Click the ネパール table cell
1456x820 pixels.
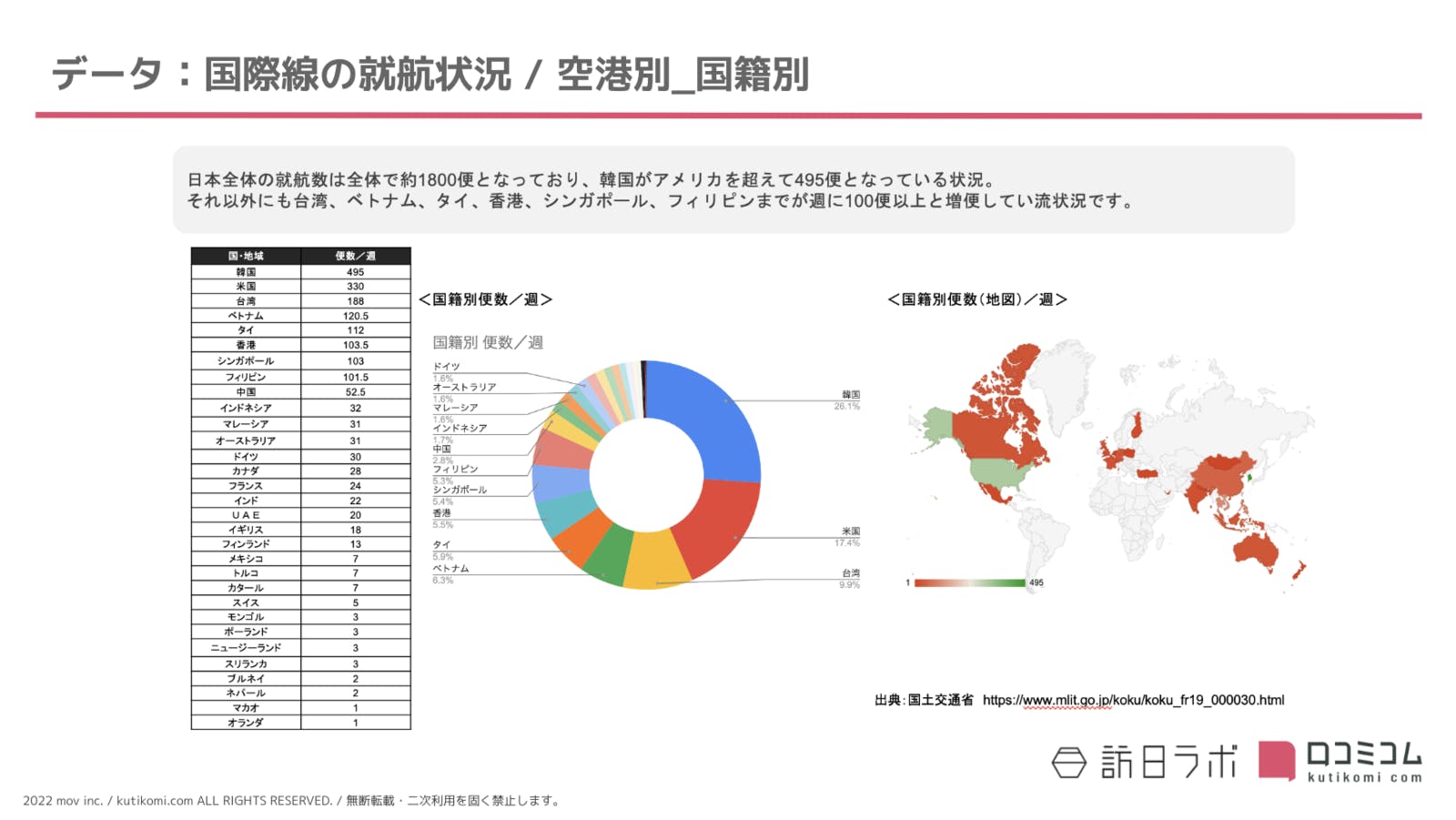246,693
